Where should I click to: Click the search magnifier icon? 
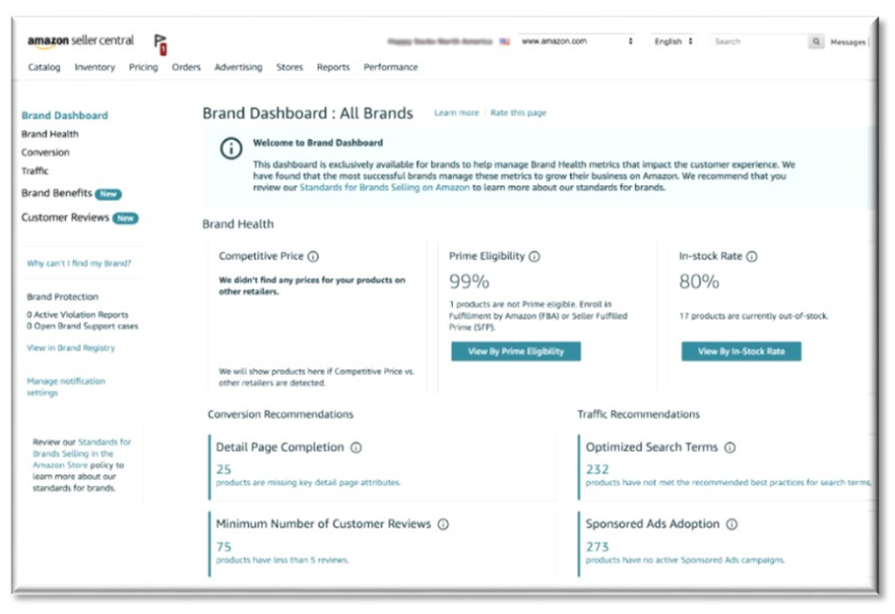tap(816, 41)
